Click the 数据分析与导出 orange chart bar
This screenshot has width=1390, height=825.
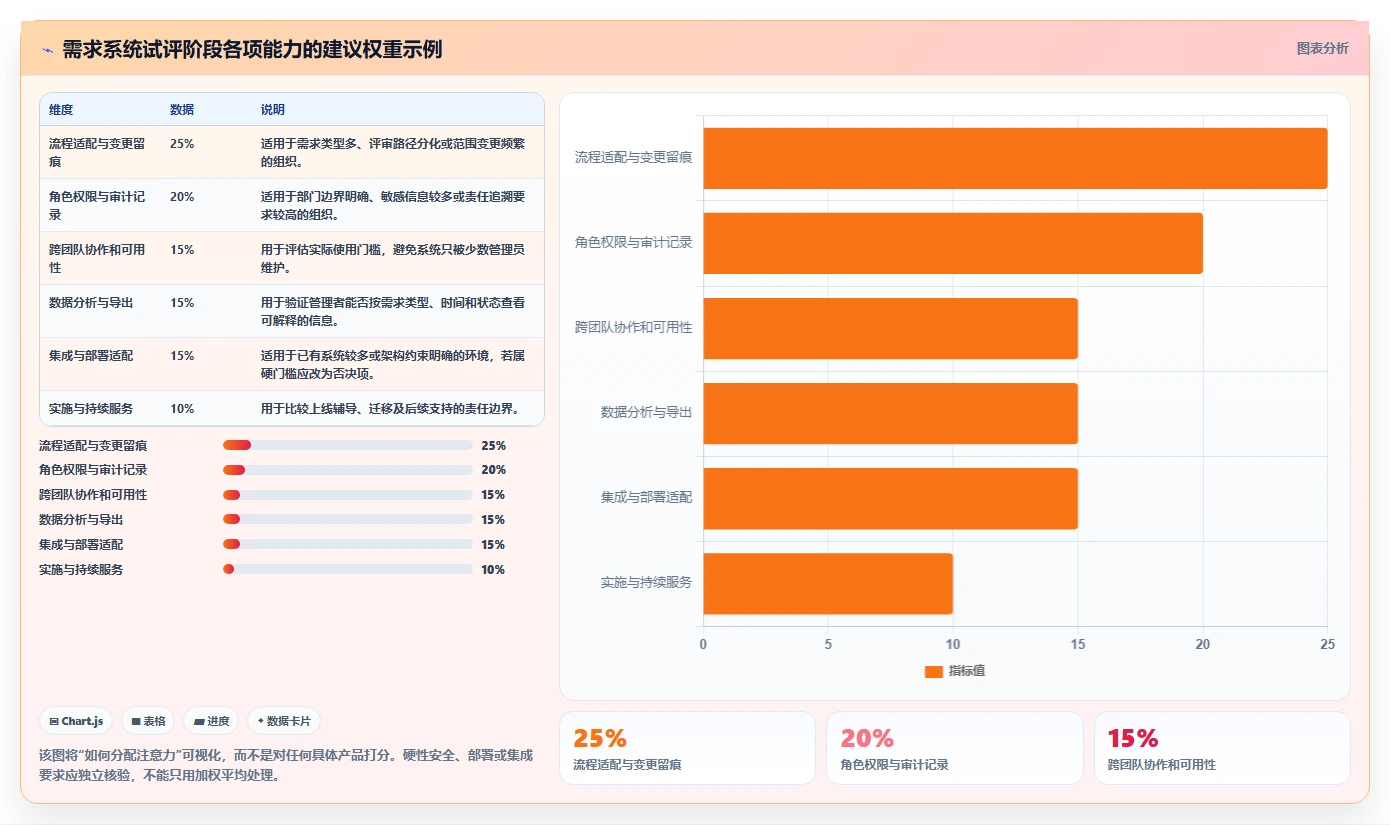pos(890,413)
